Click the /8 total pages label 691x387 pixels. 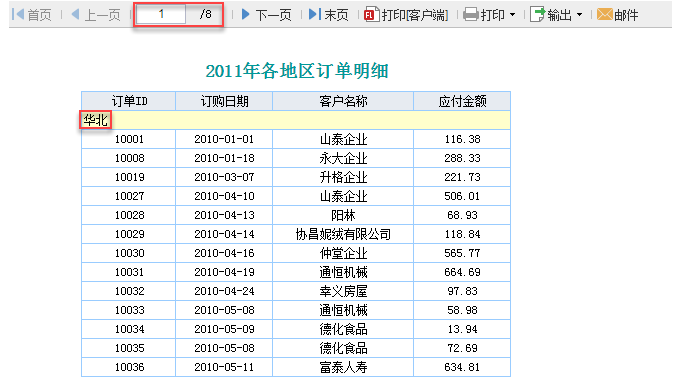pyautogui.click(x=205, y=15)
